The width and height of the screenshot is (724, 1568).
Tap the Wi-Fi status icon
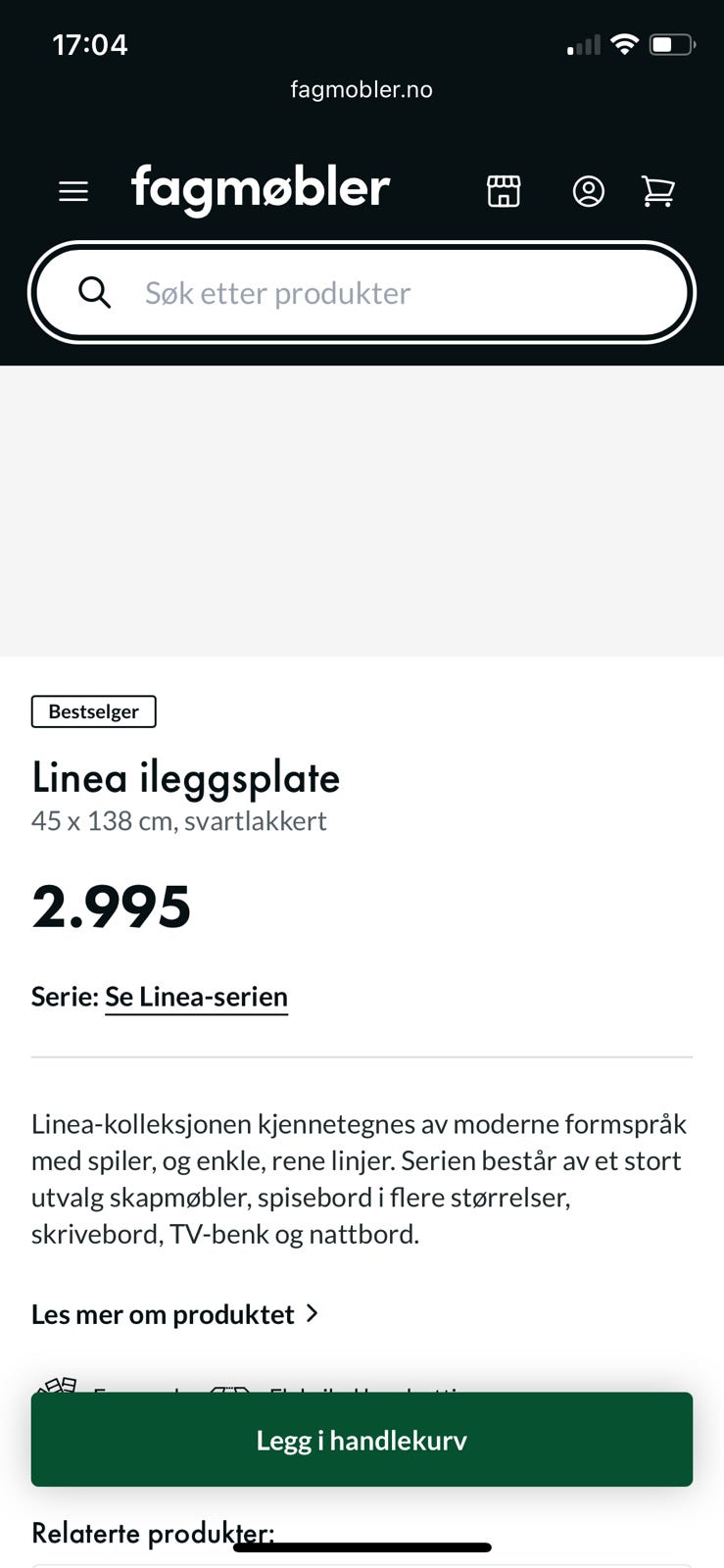point(623,44)
